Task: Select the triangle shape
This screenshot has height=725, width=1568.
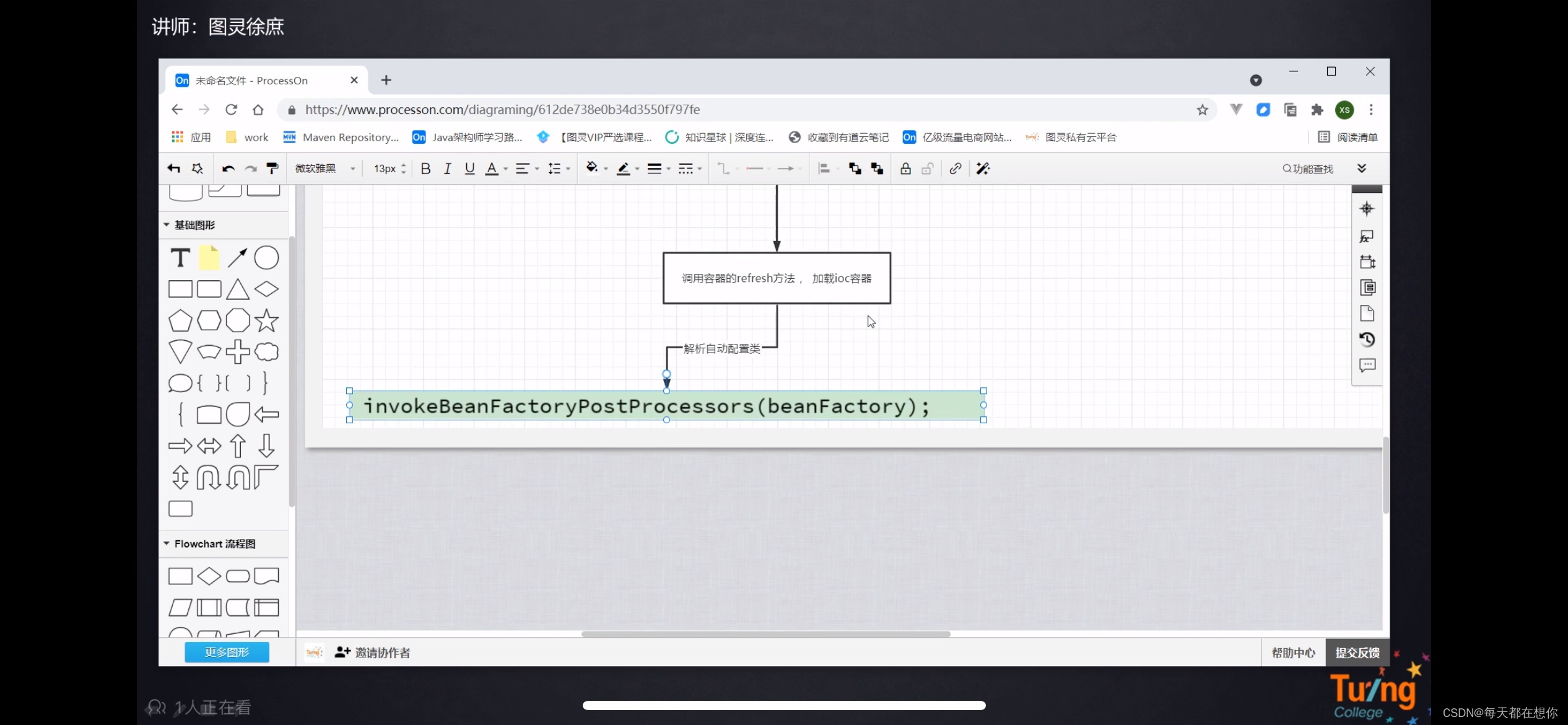Action: (238, 289)
